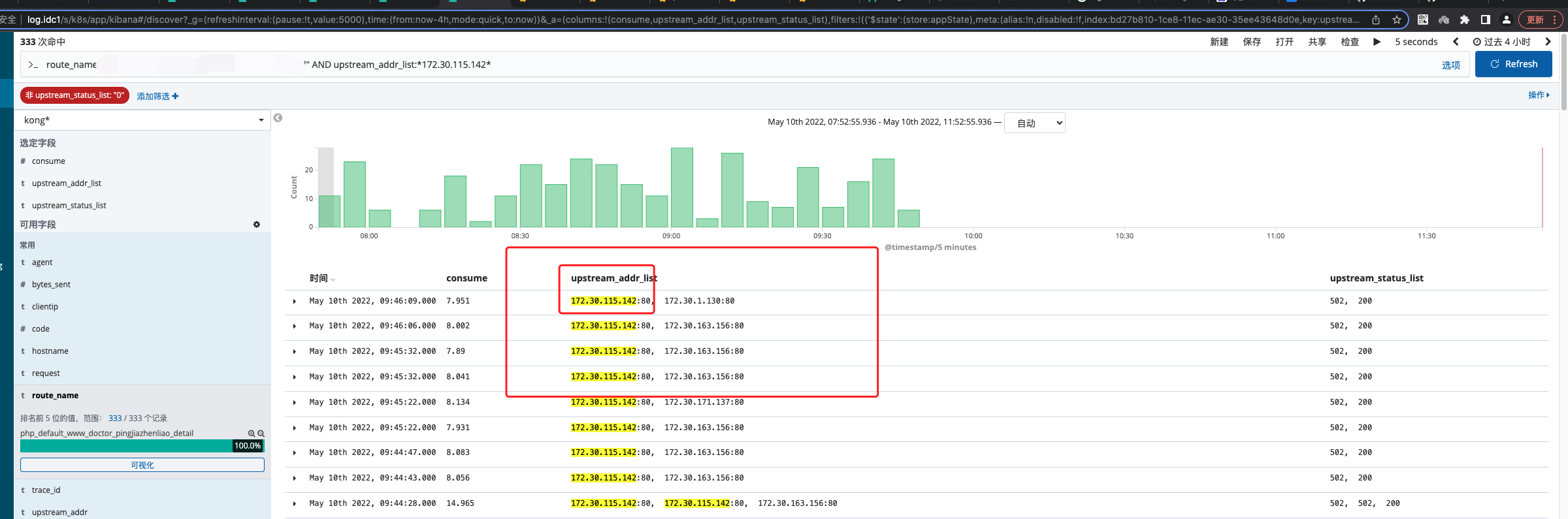Expand the 09:46:09.000 log row
Screen dimensions: 1568x519
coord(295,302)
